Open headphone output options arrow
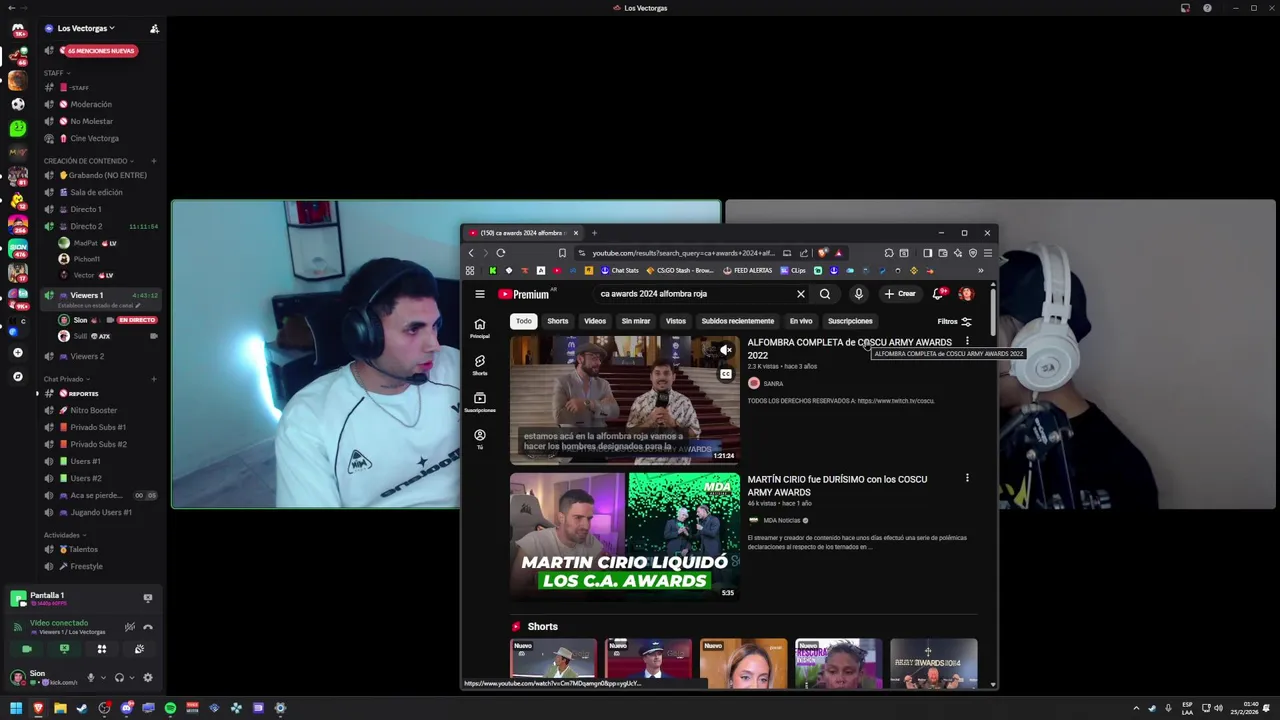 click(131, 678)
